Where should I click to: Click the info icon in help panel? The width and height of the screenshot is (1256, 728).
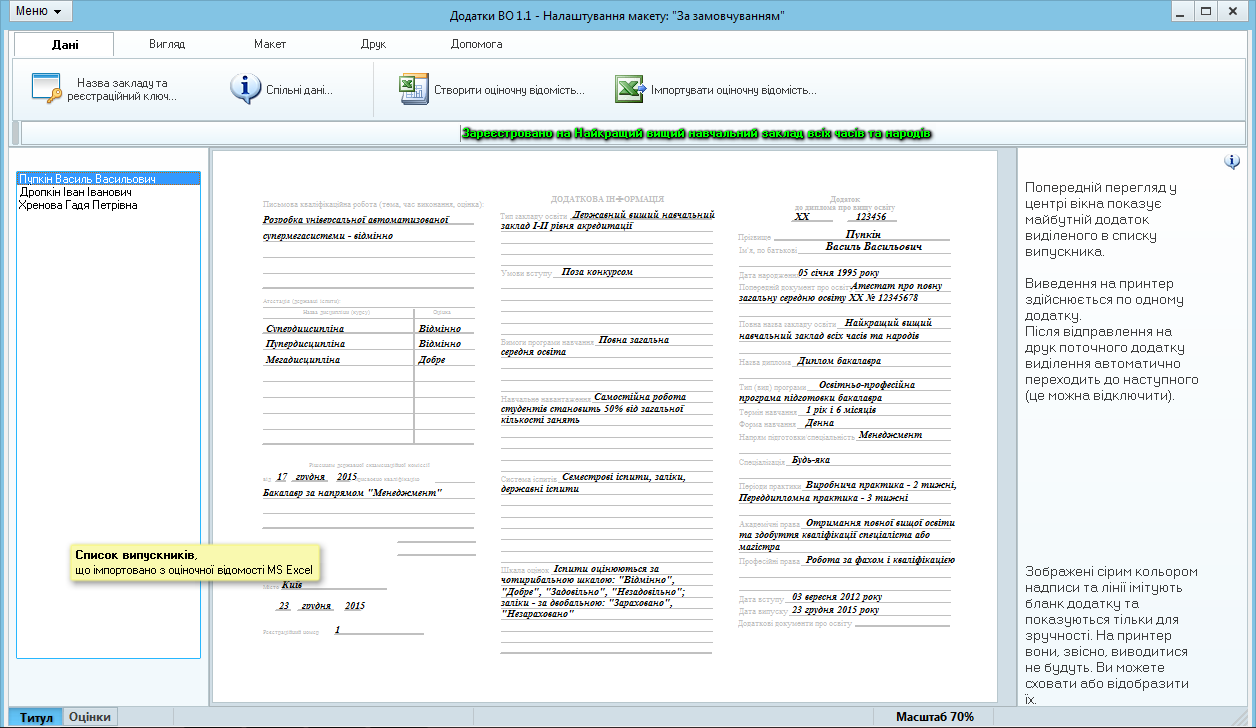coord(1232,162)
